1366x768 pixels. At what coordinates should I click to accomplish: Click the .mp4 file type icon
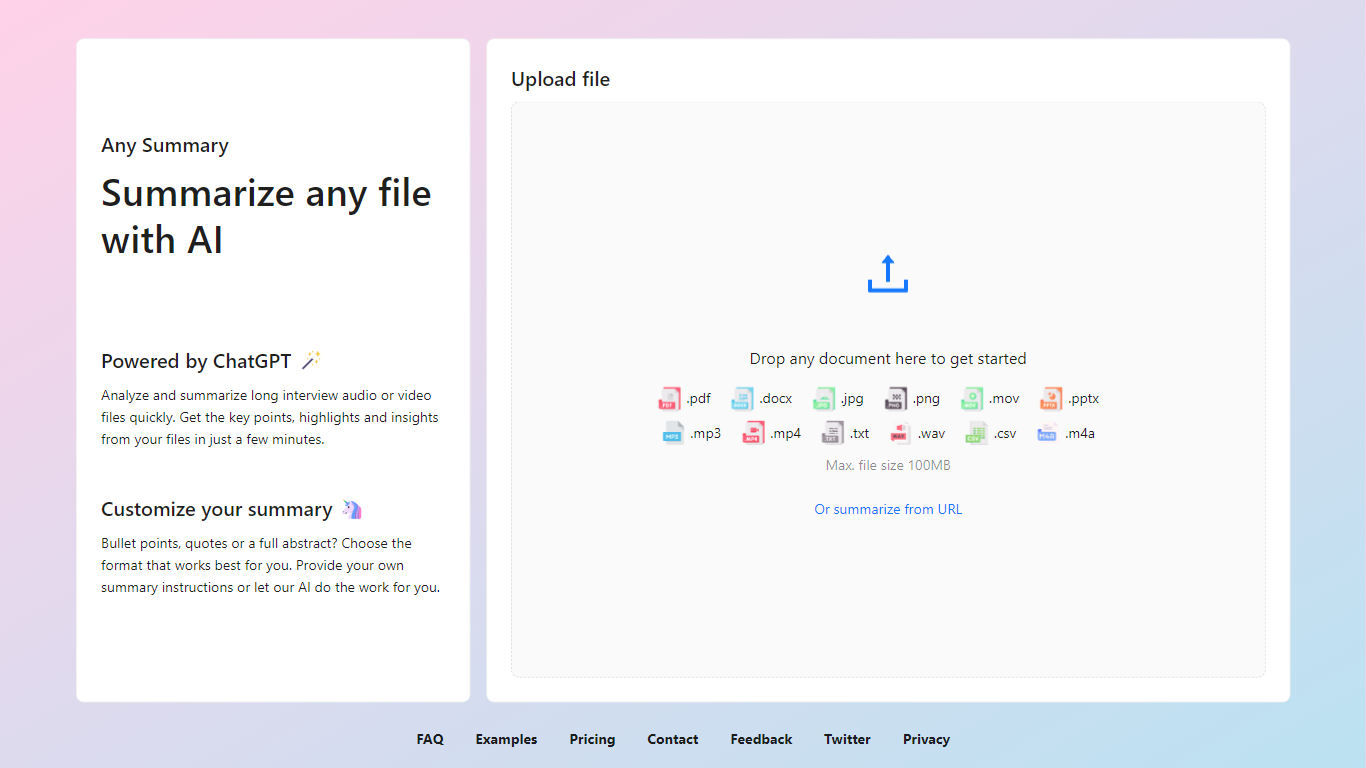tap(753, 433)
